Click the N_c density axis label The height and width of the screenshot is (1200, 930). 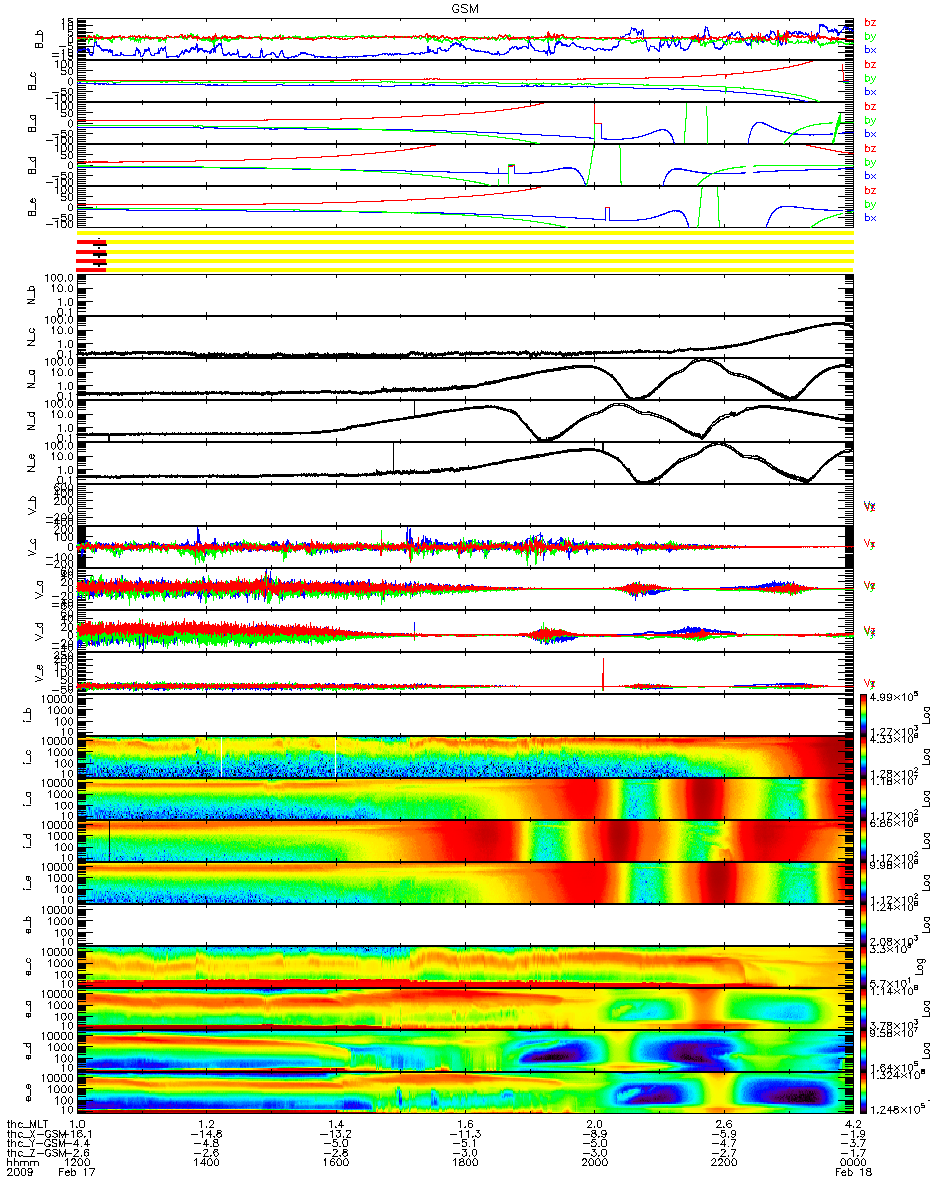click(30, 337)
